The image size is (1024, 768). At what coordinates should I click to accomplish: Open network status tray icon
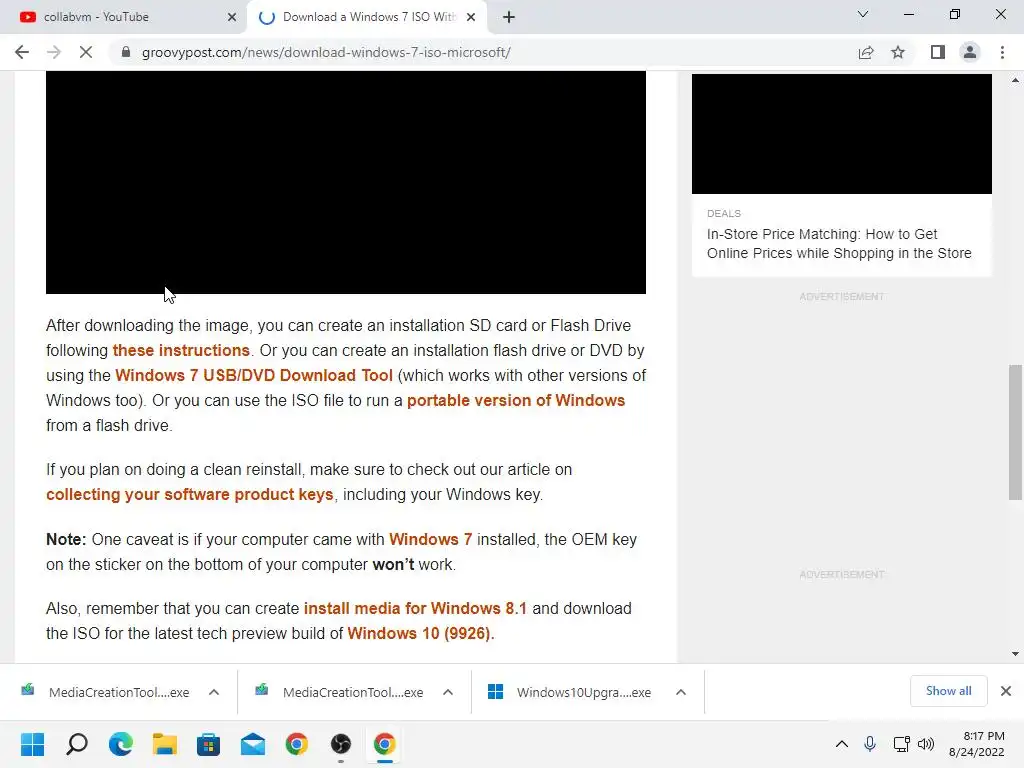click(x=902, y=744)
